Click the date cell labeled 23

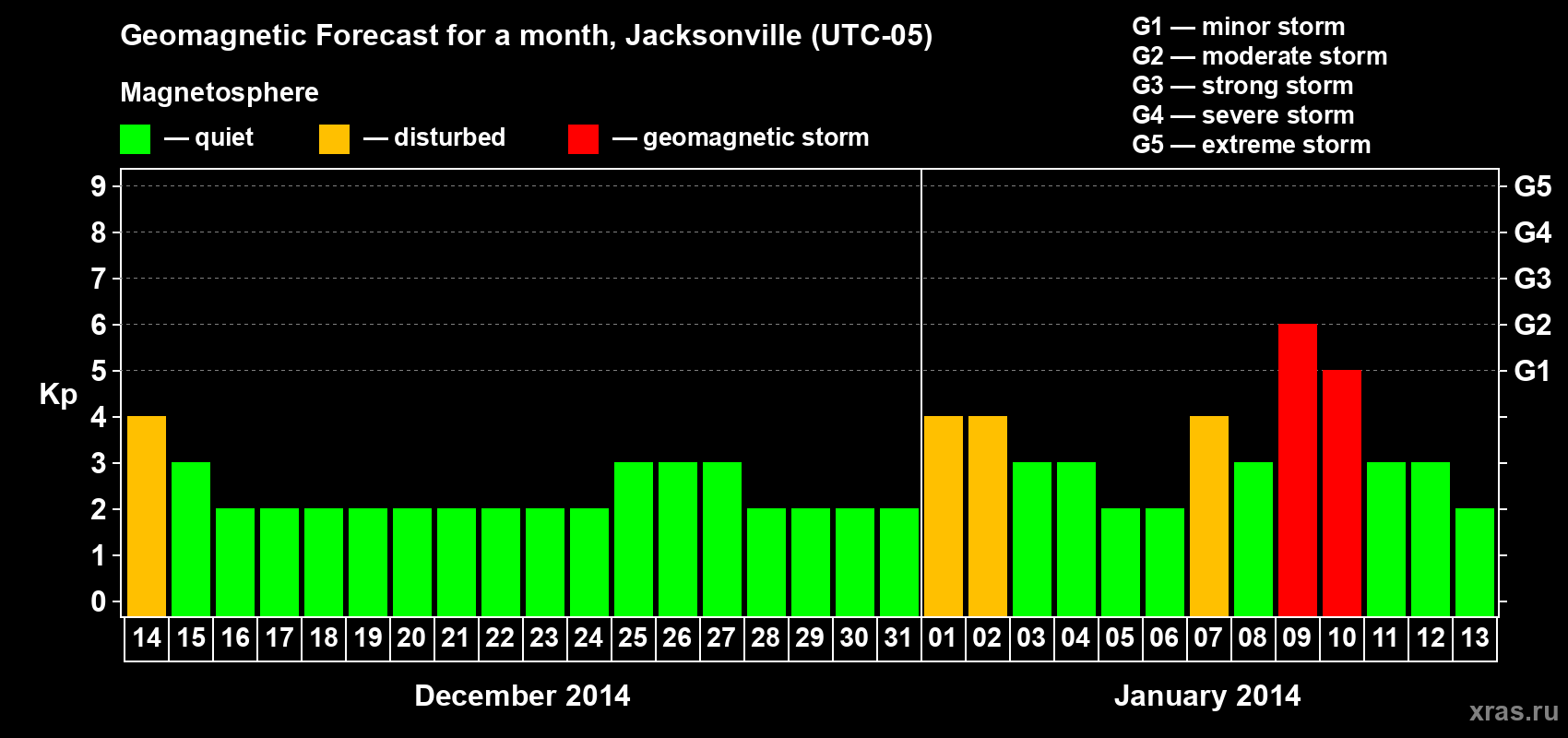pyautogui.click(x=545, y=638)
